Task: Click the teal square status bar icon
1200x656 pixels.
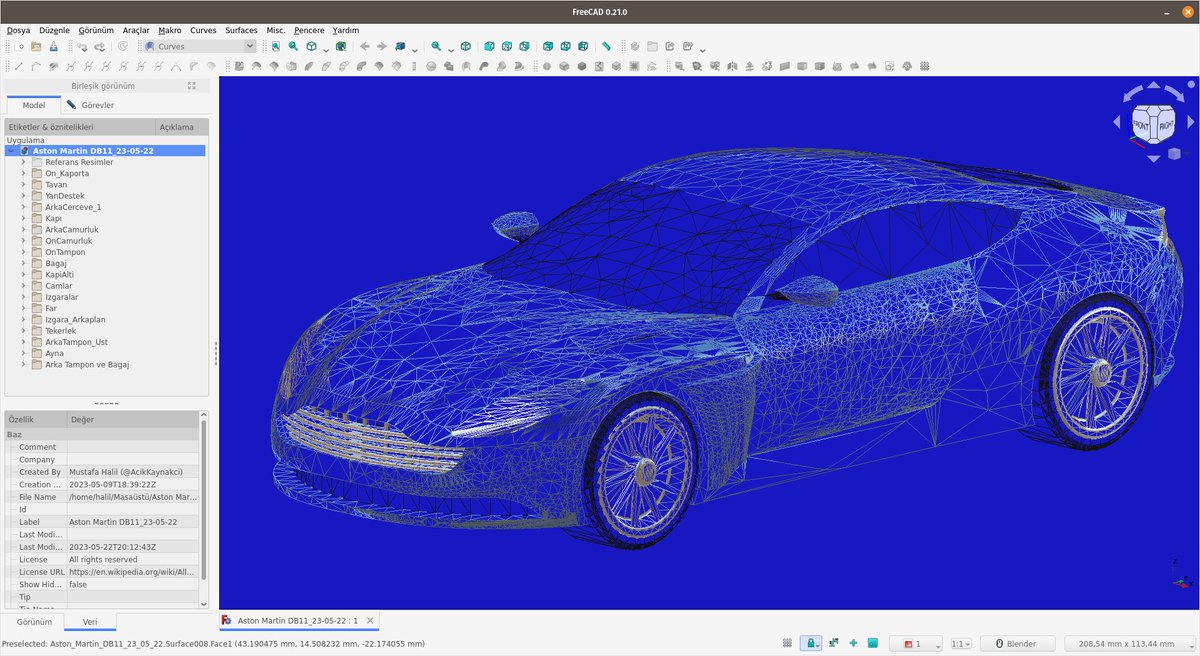Action: (873, 643)
